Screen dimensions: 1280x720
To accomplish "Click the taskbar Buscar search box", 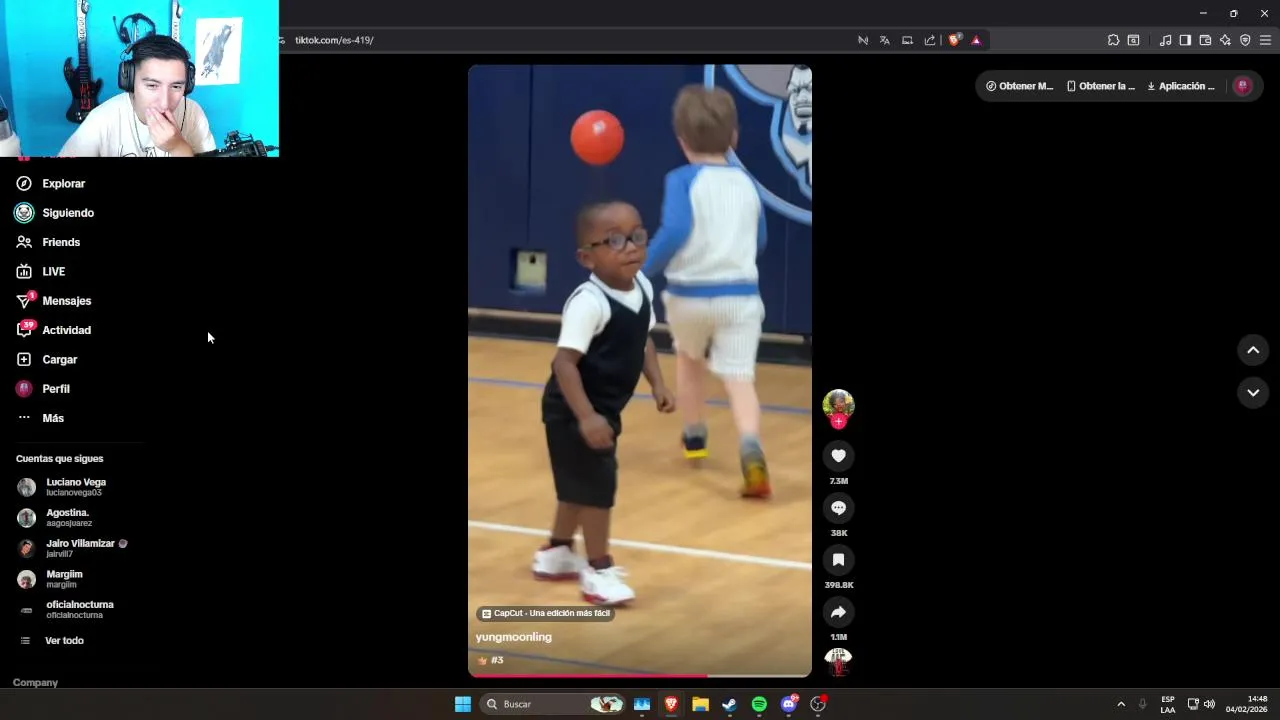I will point(553,704).
